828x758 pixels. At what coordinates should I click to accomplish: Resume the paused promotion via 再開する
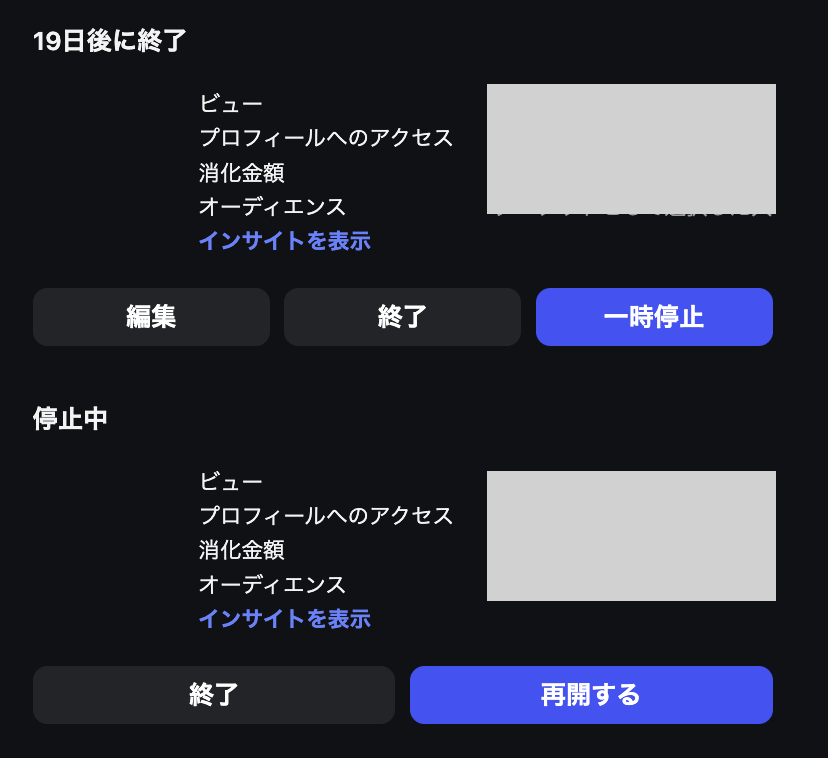590,695
